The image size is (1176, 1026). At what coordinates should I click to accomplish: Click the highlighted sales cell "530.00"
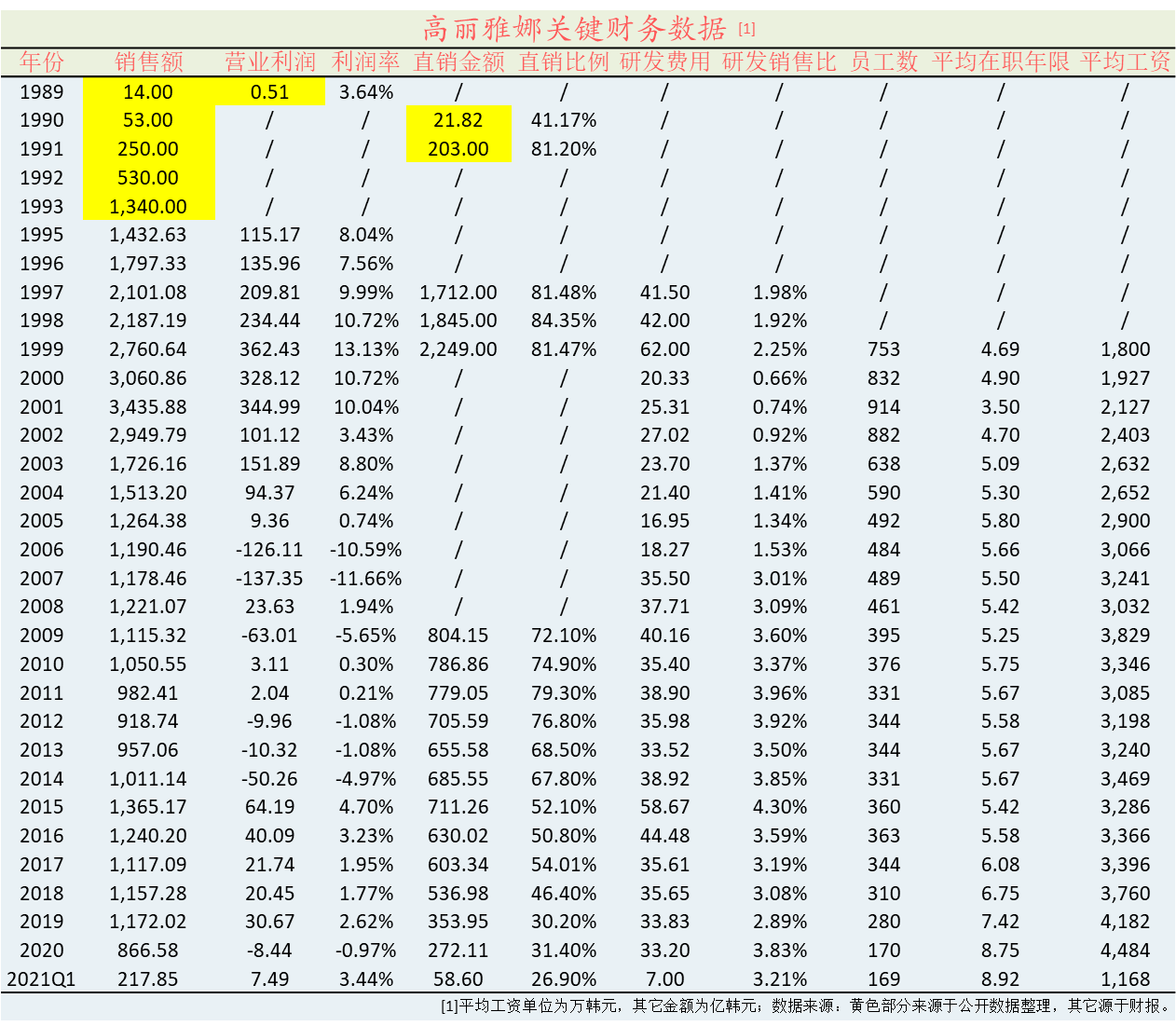pos(149,178)
